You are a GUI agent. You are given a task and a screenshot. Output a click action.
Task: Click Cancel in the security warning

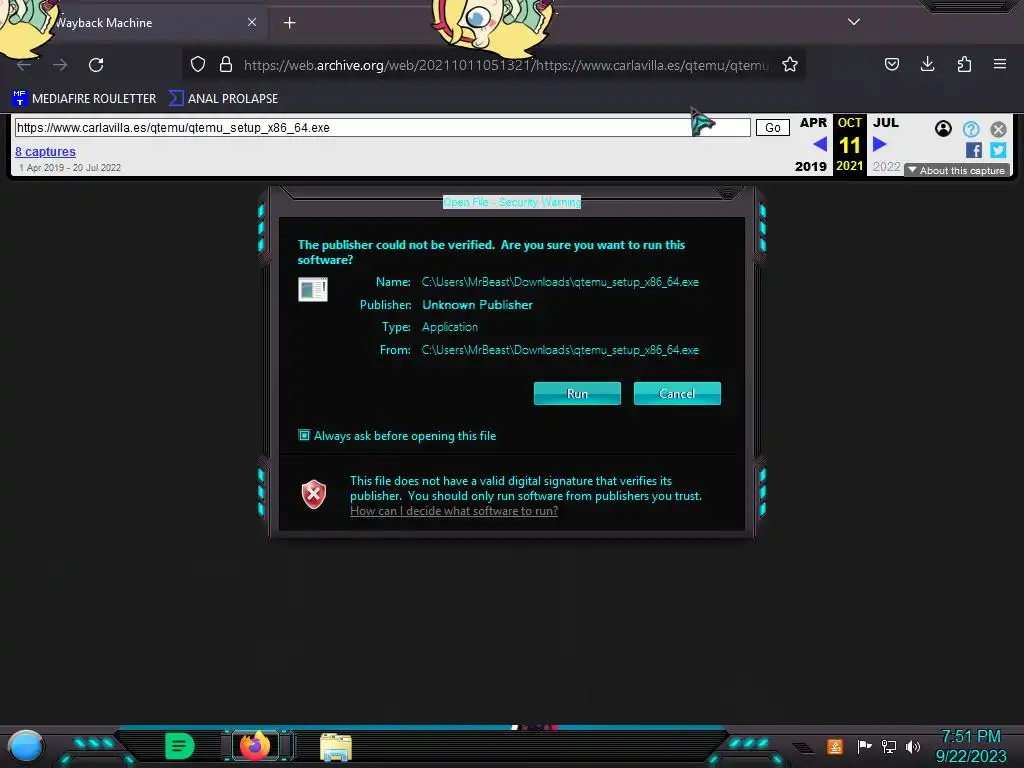click(x=677, y=394)
